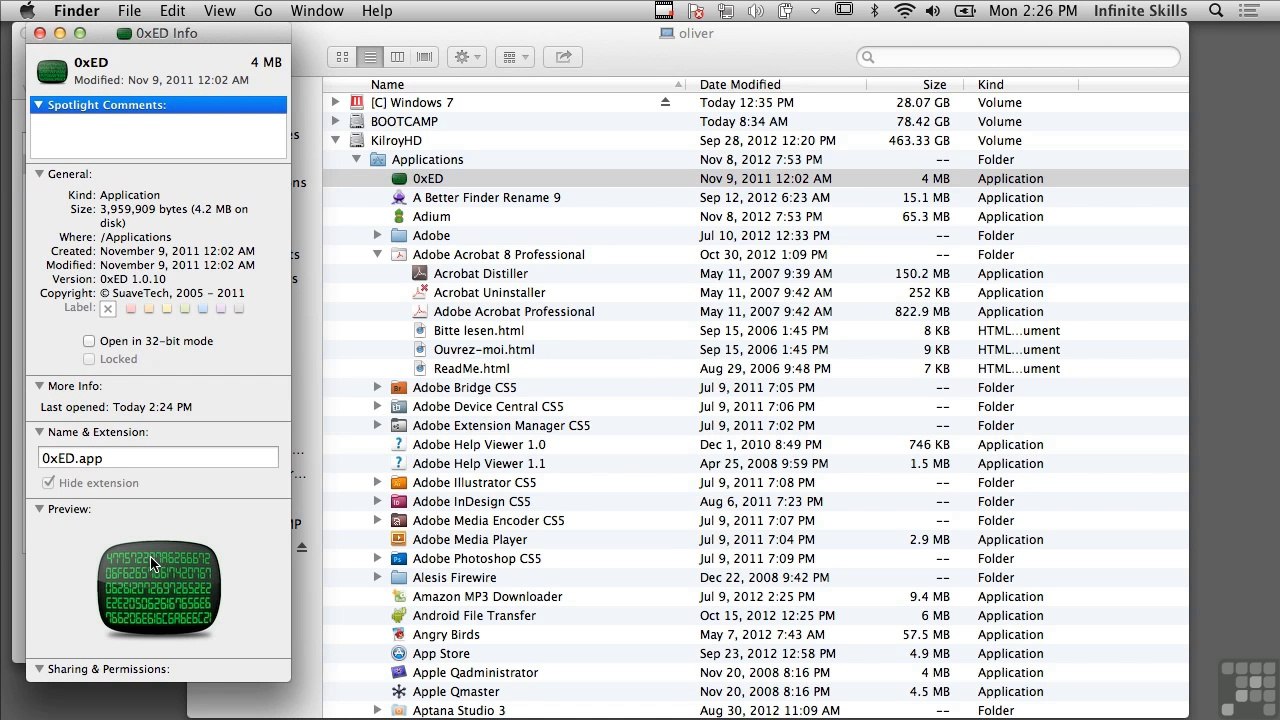
Task: Expand Adobe Photoshop CS5 folder
Action: (x=377, y=558)
